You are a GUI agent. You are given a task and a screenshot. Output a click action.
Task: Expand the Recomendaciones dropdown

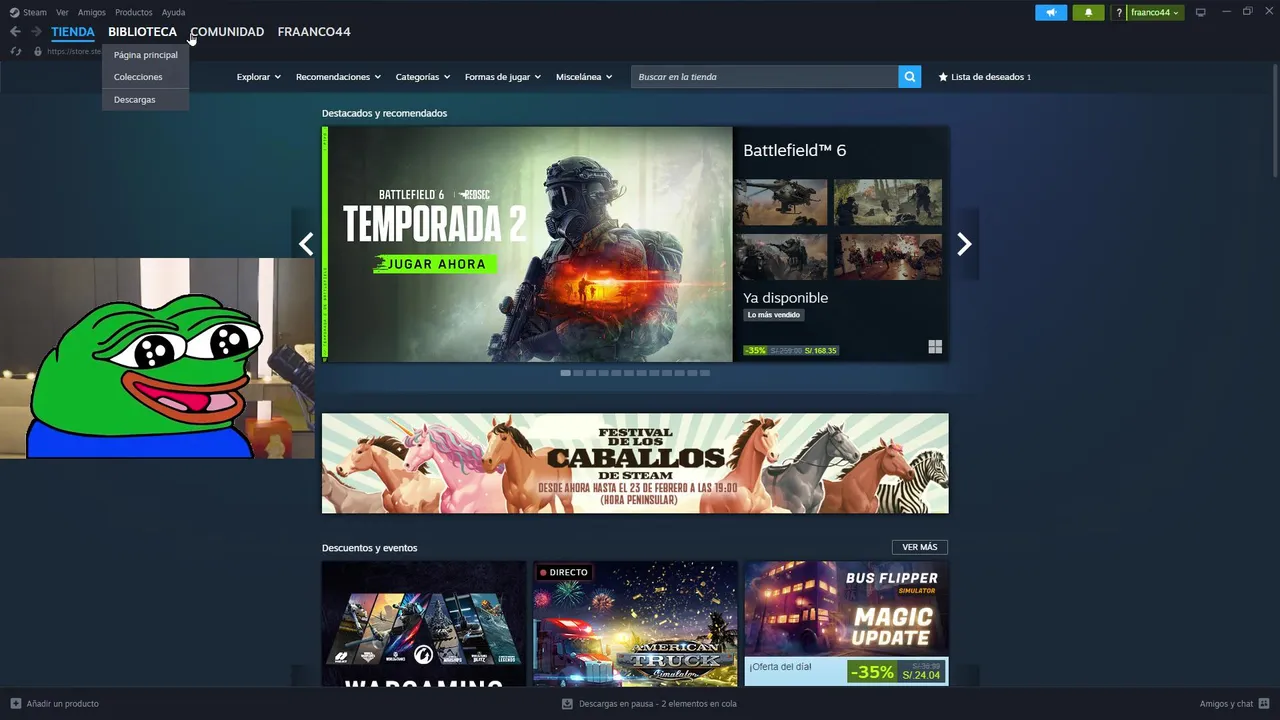[338, 77]
